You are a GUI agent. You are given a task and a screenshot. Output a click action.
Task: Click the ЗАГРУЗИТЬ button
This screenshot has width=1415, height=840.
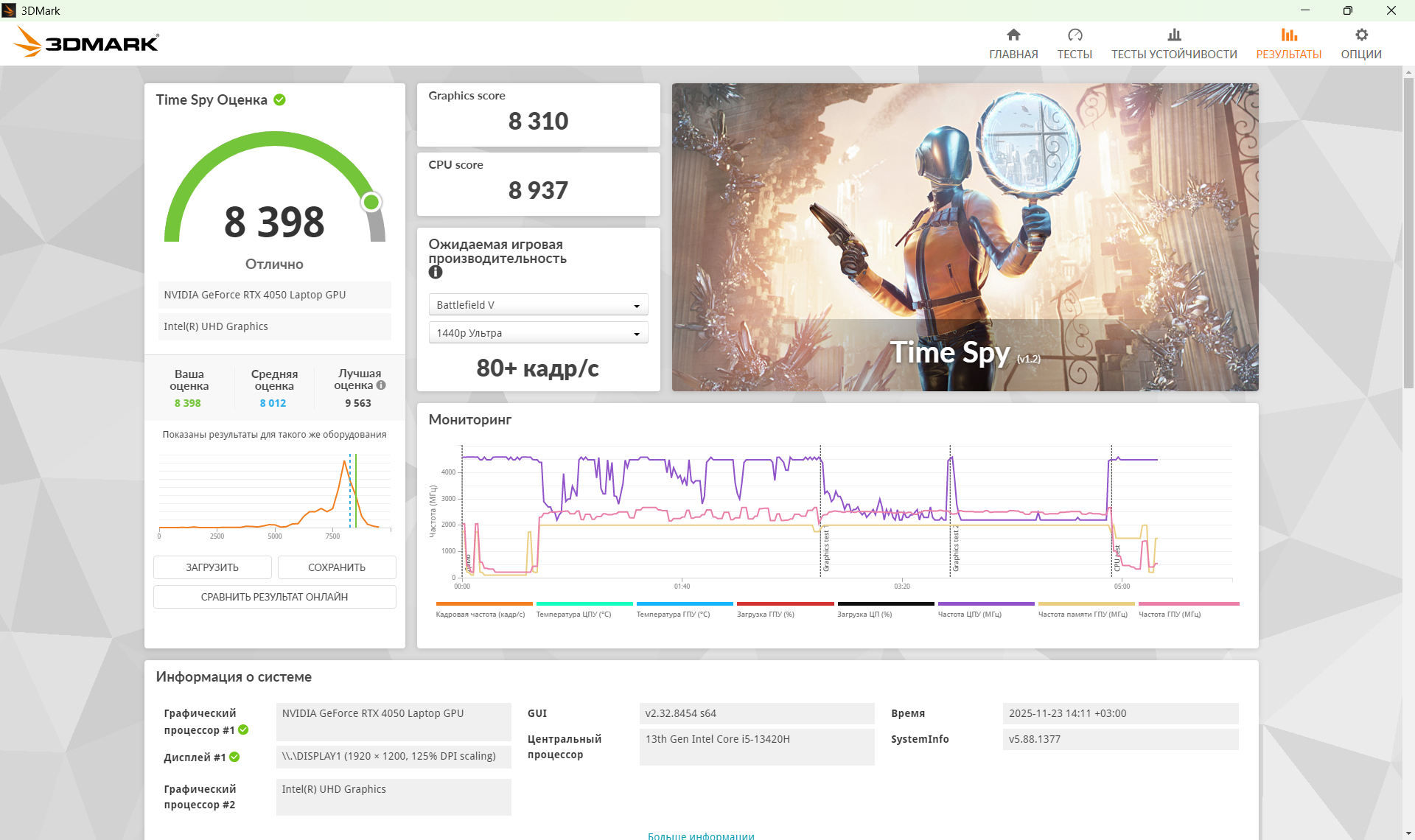pyautogui.click(x=212, y=567)
